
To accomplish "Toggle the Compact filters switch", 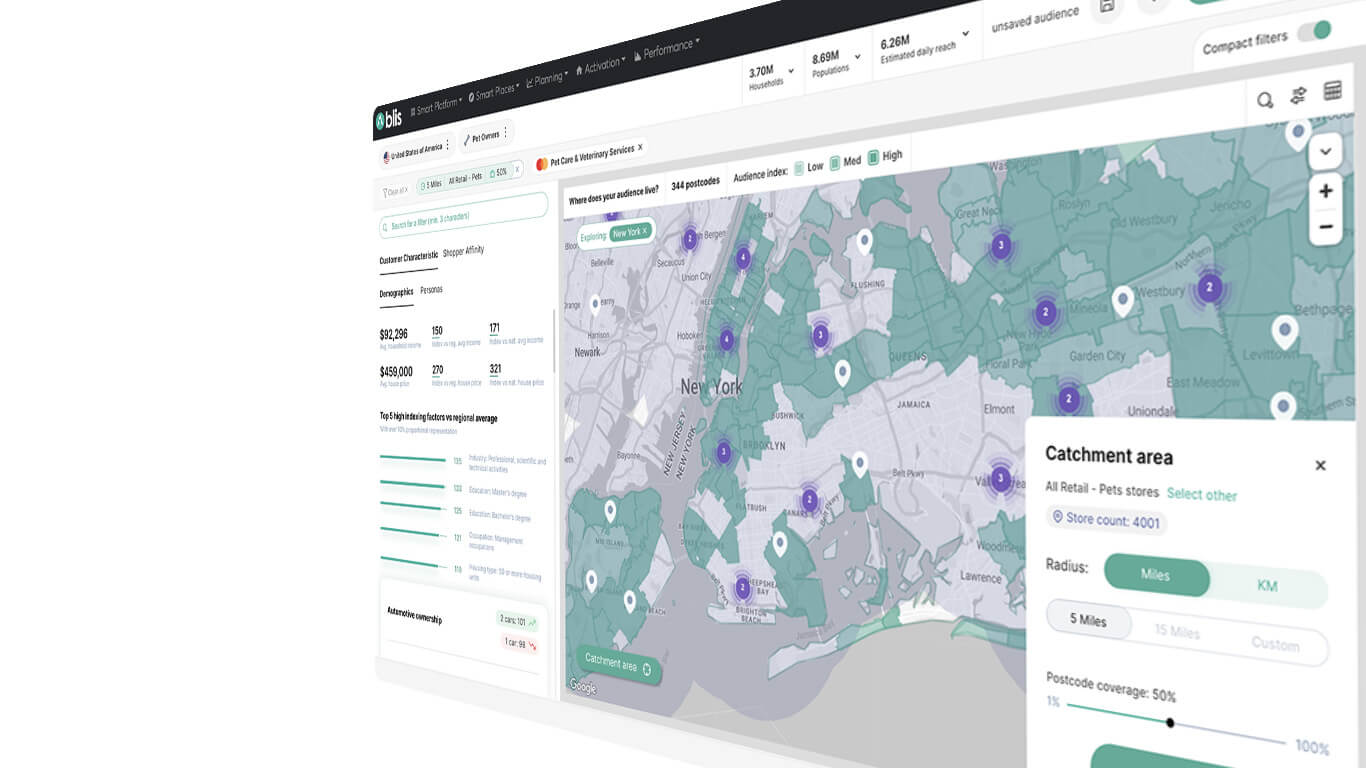I will pos(1314,31).
